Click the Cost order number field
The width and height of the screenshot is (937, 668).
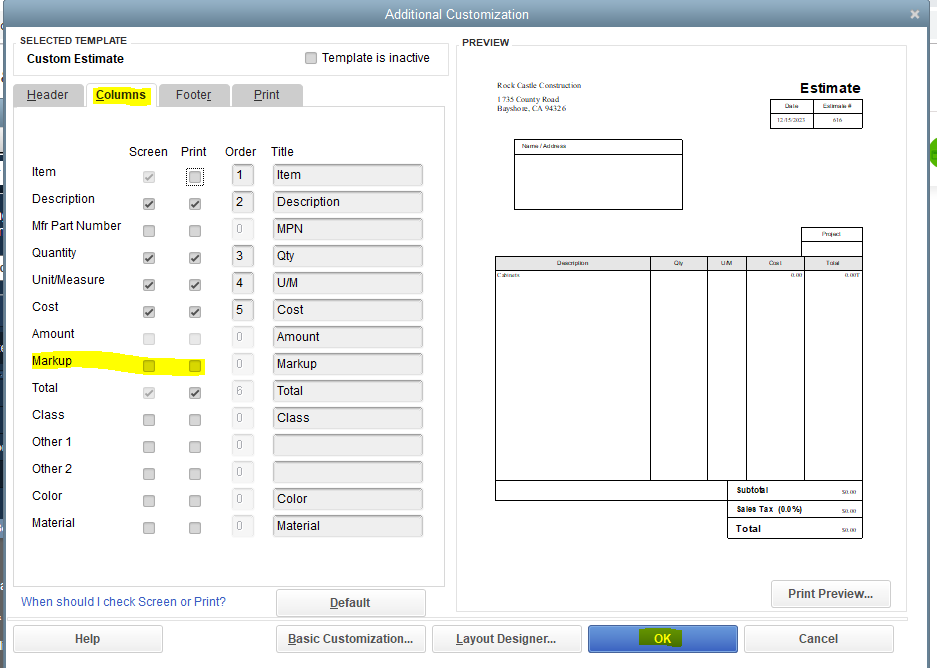[243, 310]
